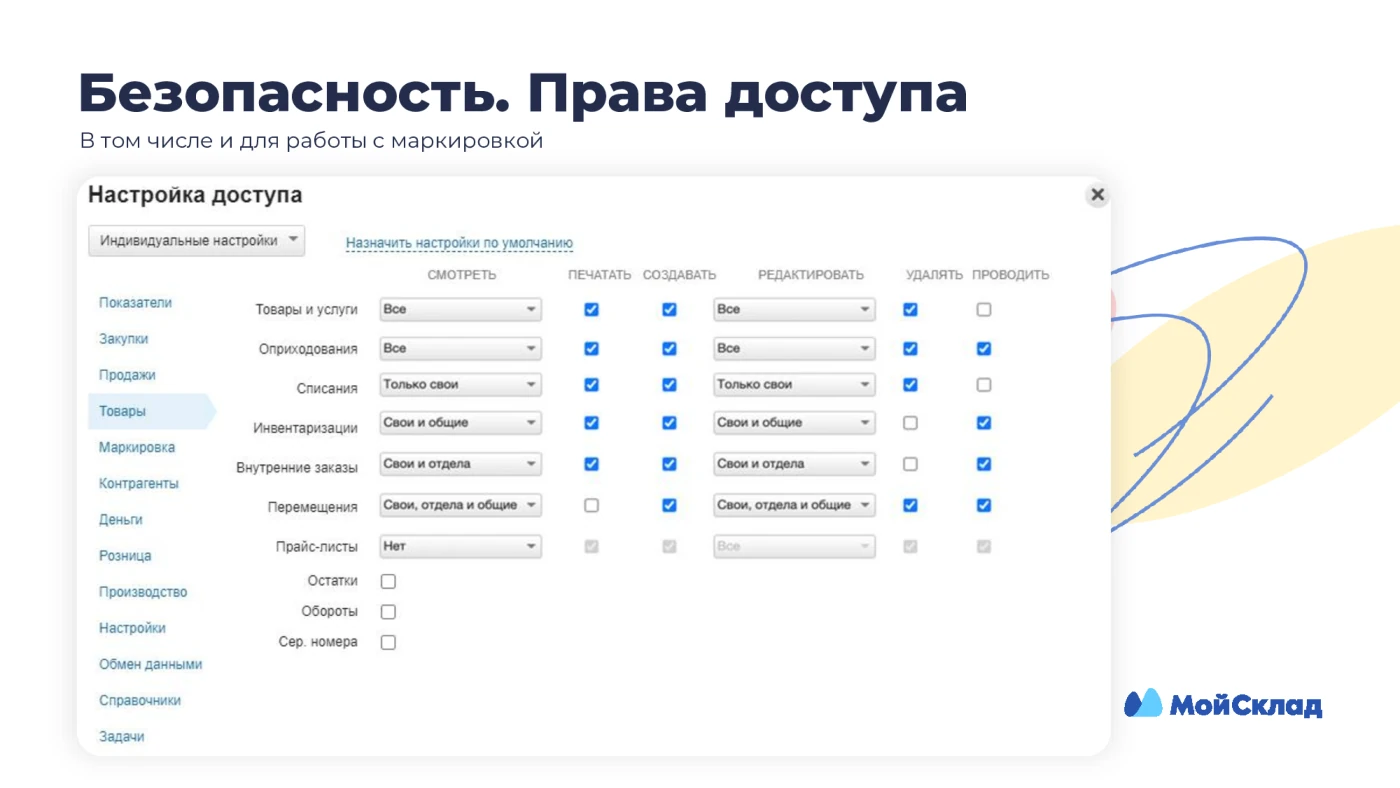Image resolution: width=1400 pixels, height=788 pixels.
Task: Uncheck Создавать for Перемещения
Action: click(669, 506)
